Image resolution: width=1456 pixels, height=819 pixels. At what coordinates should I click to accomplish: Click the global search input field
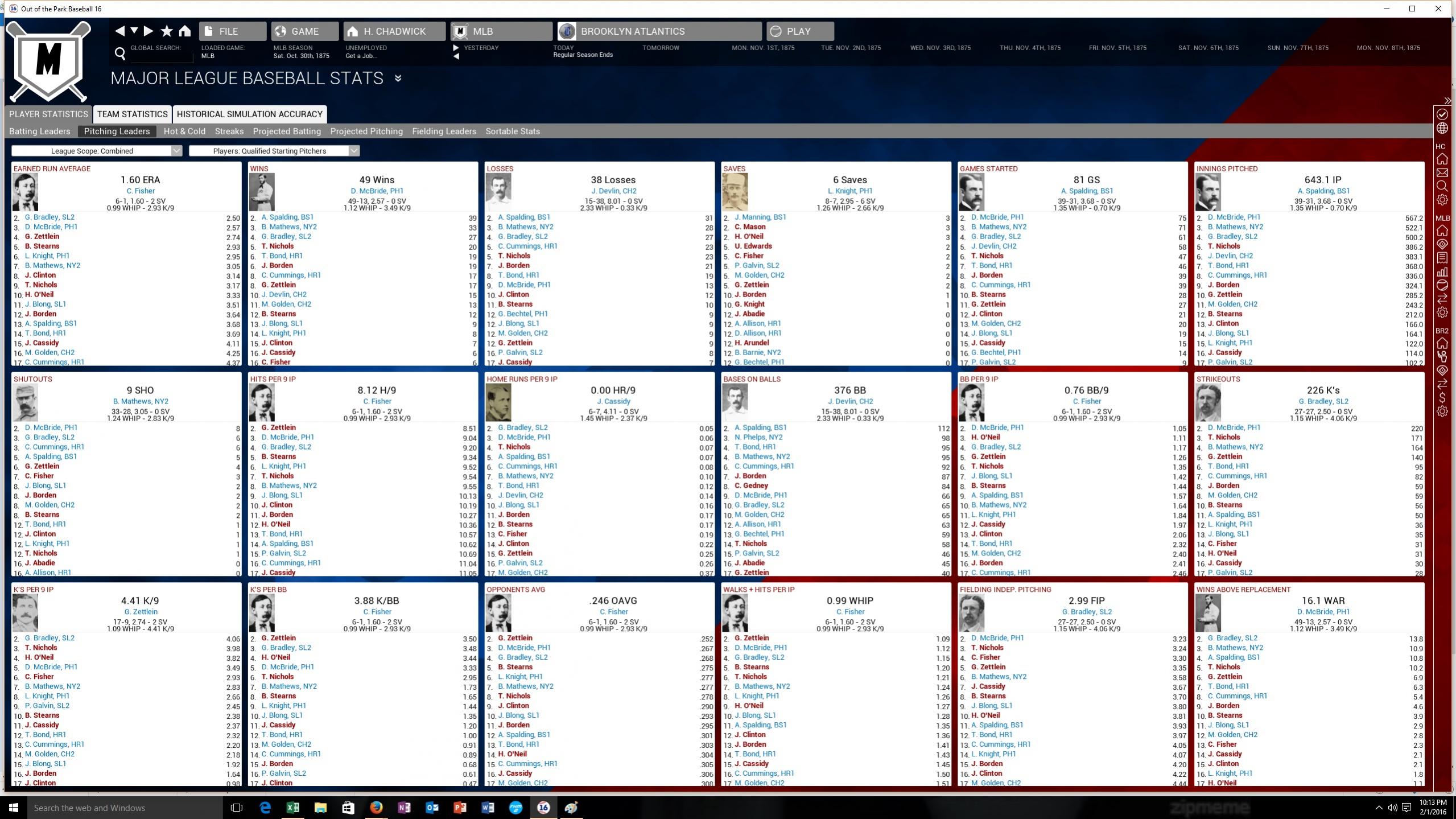(161, 56)
